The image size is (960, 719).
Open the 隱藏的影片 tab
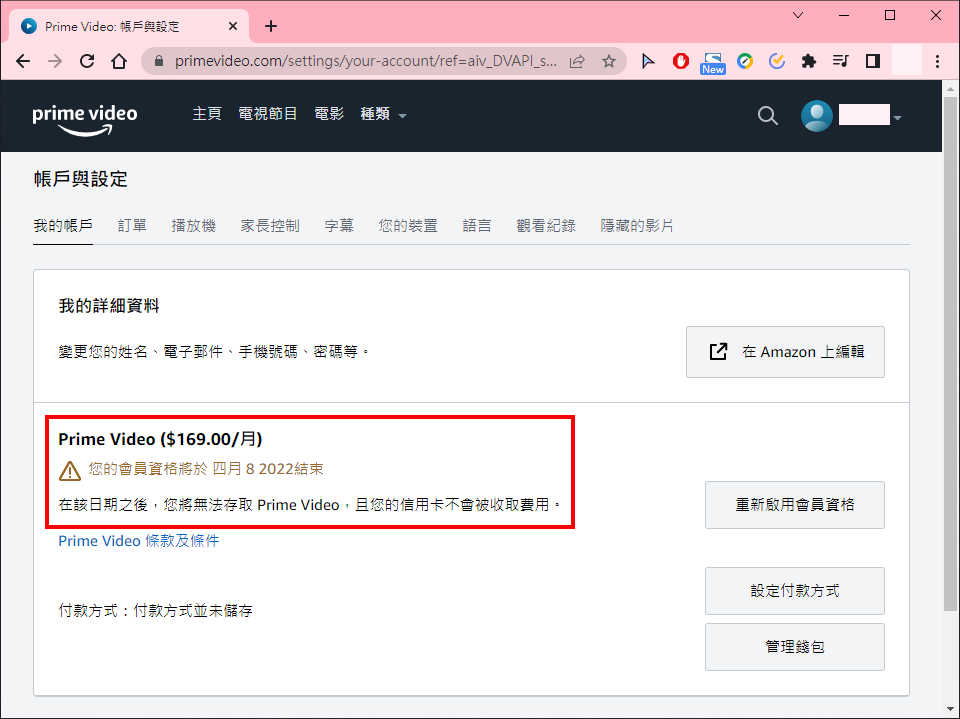click(637, 226)
